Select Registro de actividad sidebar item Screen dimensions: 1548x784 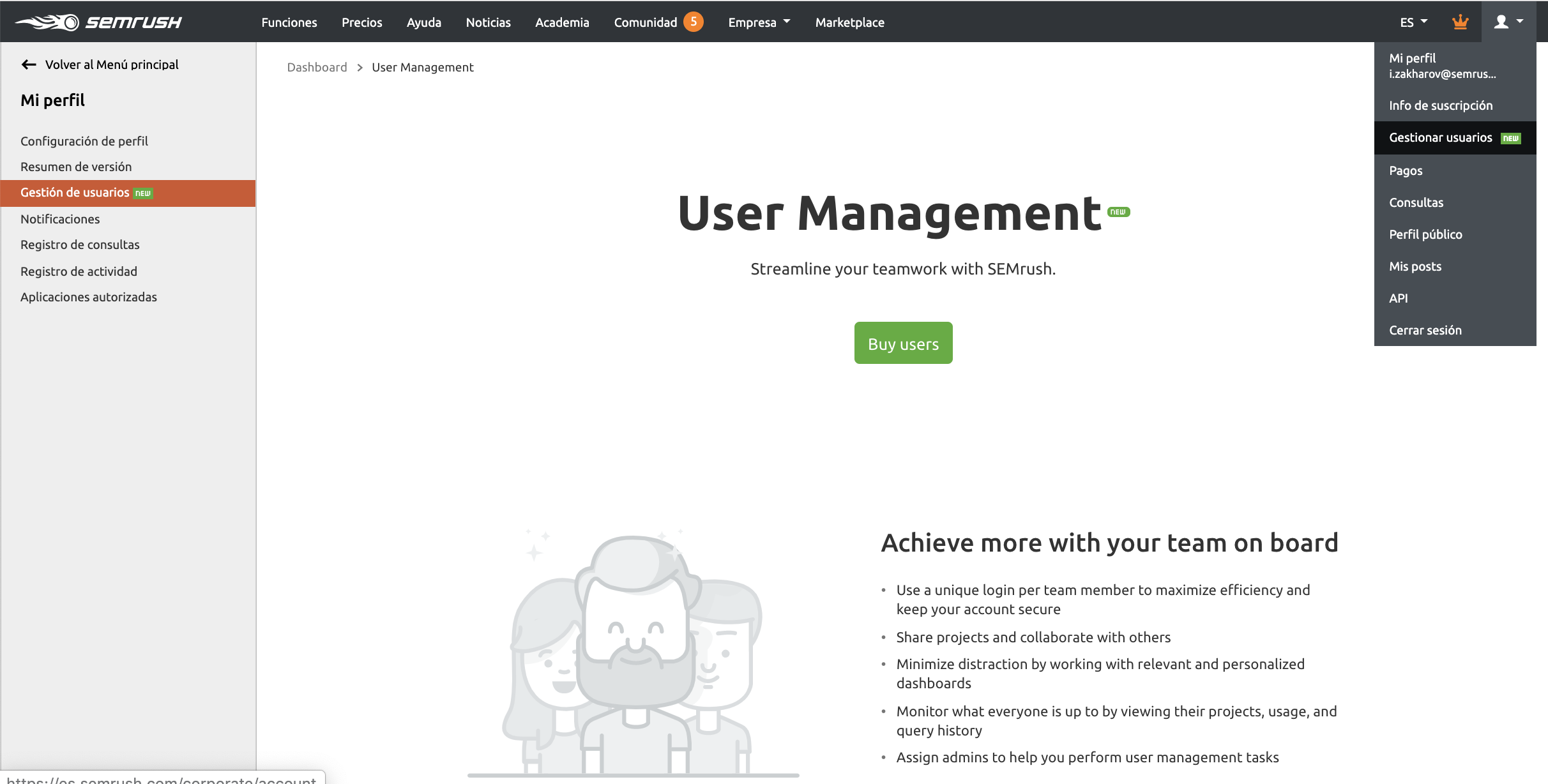pyautogui.click(x=77, y=271)
